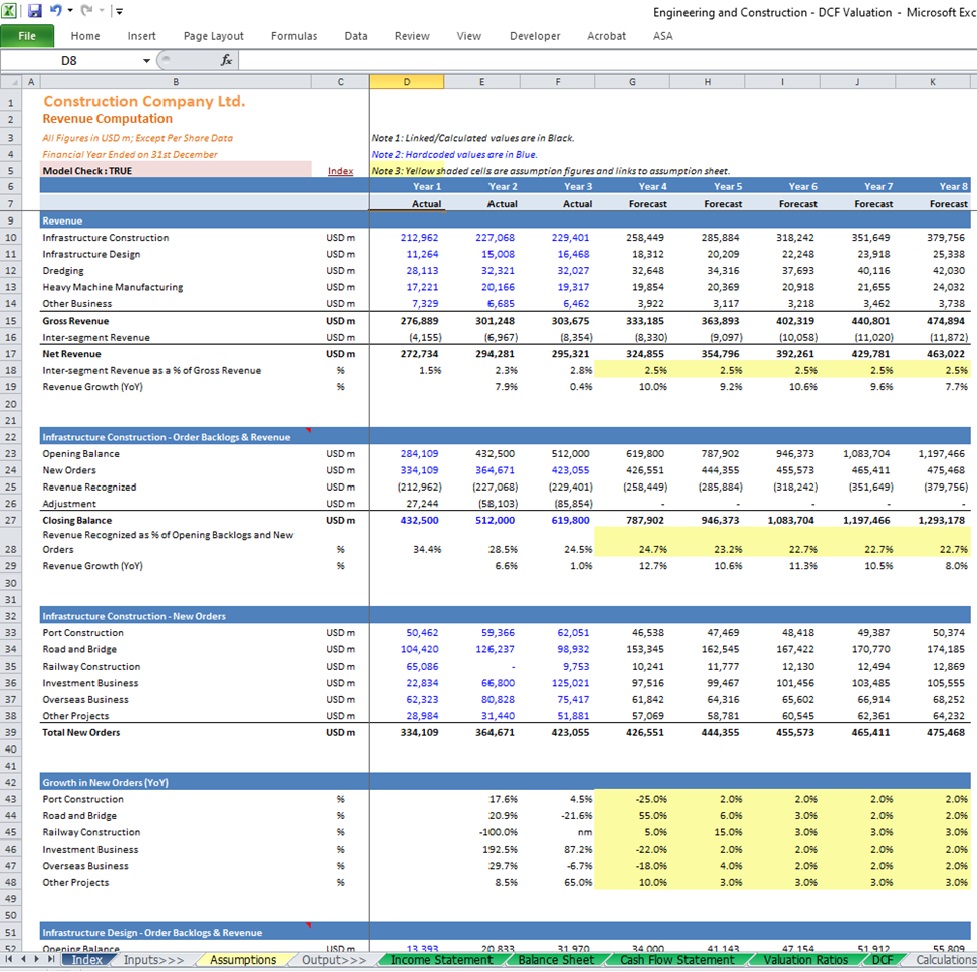Switch to the Inputs>>> sheet tab

click(154, 960)
